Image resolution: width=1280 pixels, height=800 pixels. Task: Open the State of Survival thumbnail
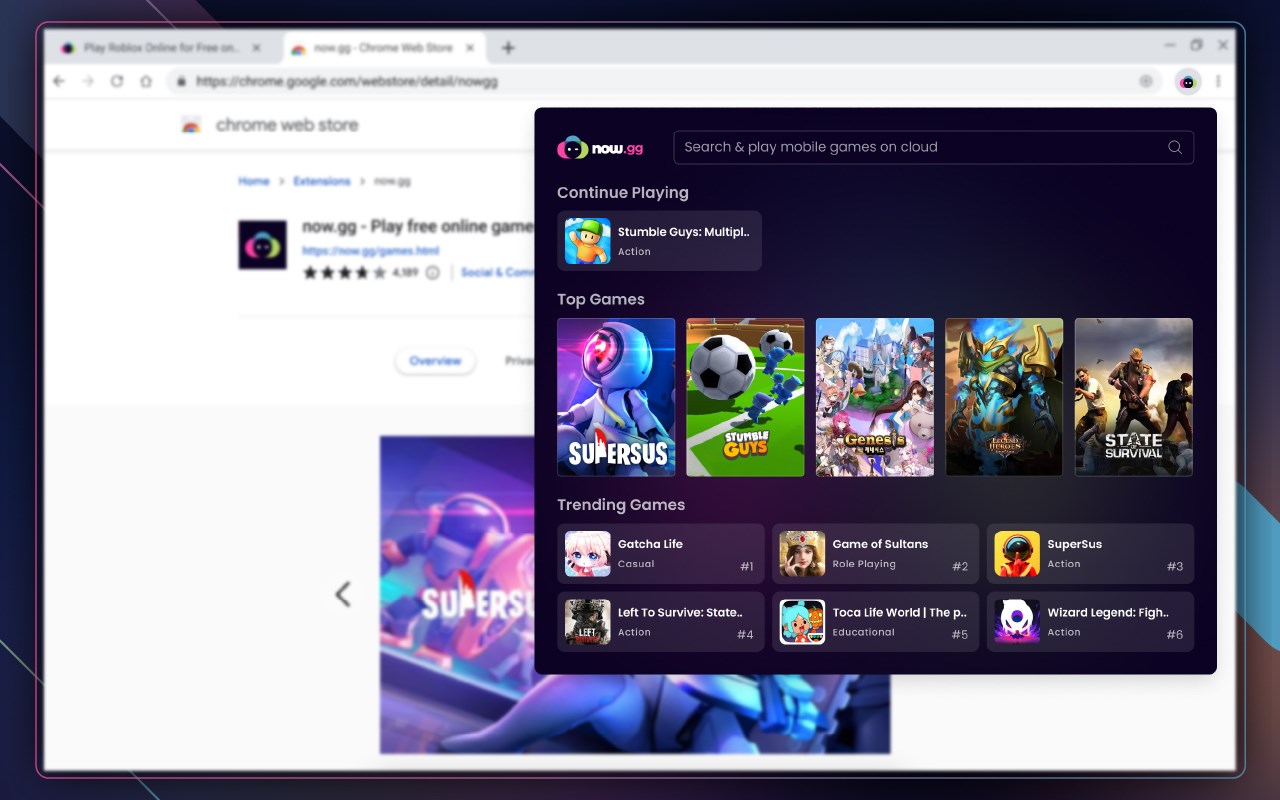pyautogui.click(x=1133, y=397)
